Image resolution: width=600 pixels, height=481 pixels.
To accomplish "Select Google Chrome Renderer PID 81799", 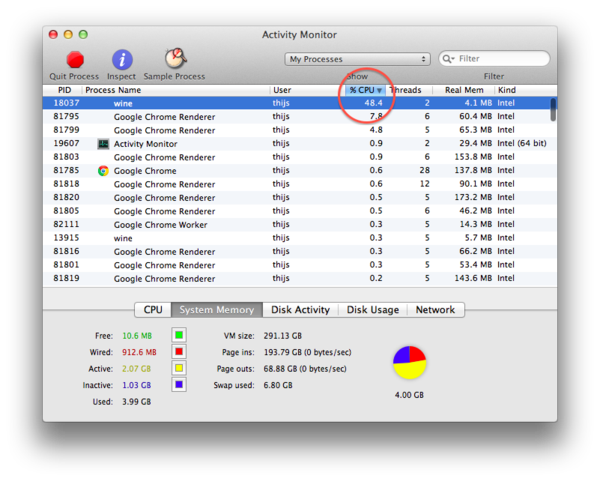I will coord(300,130).
